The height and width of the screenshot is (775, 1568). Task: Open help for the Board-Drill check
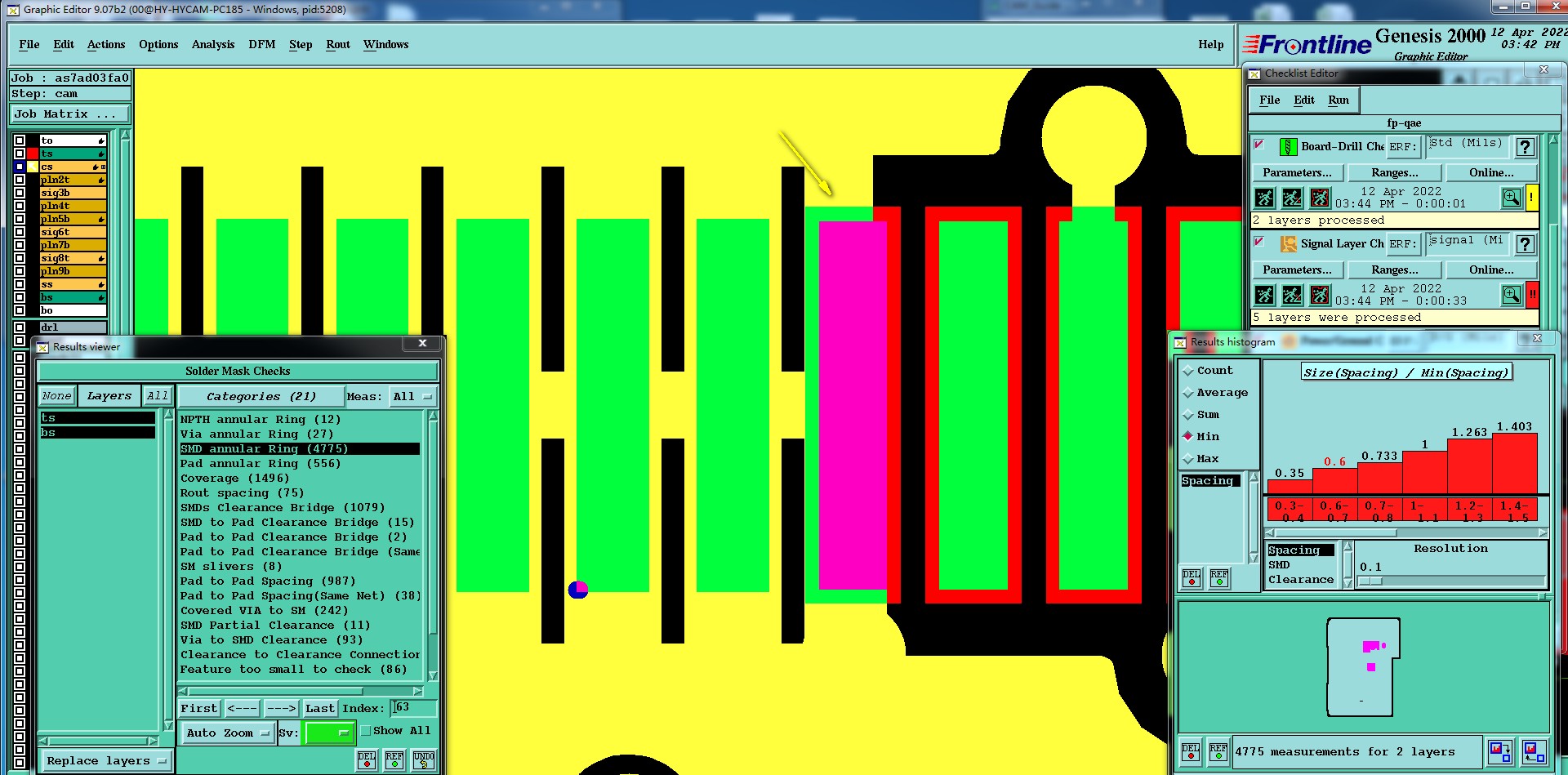(1525, 147)
